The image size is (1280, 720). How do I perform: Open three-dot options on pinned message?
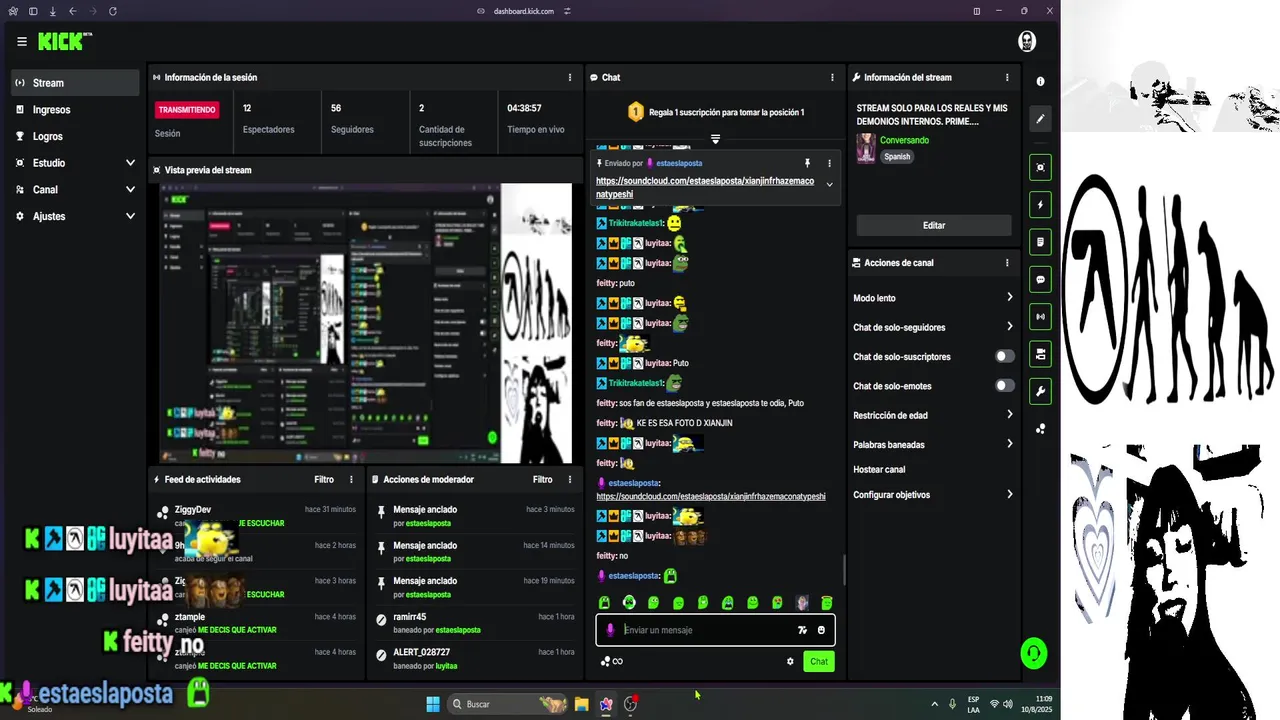point(829,163)
